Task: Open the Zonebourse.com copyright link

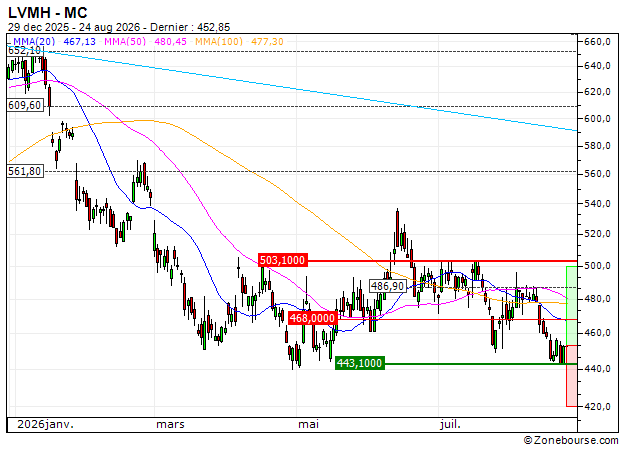Action: pos(571,440)
